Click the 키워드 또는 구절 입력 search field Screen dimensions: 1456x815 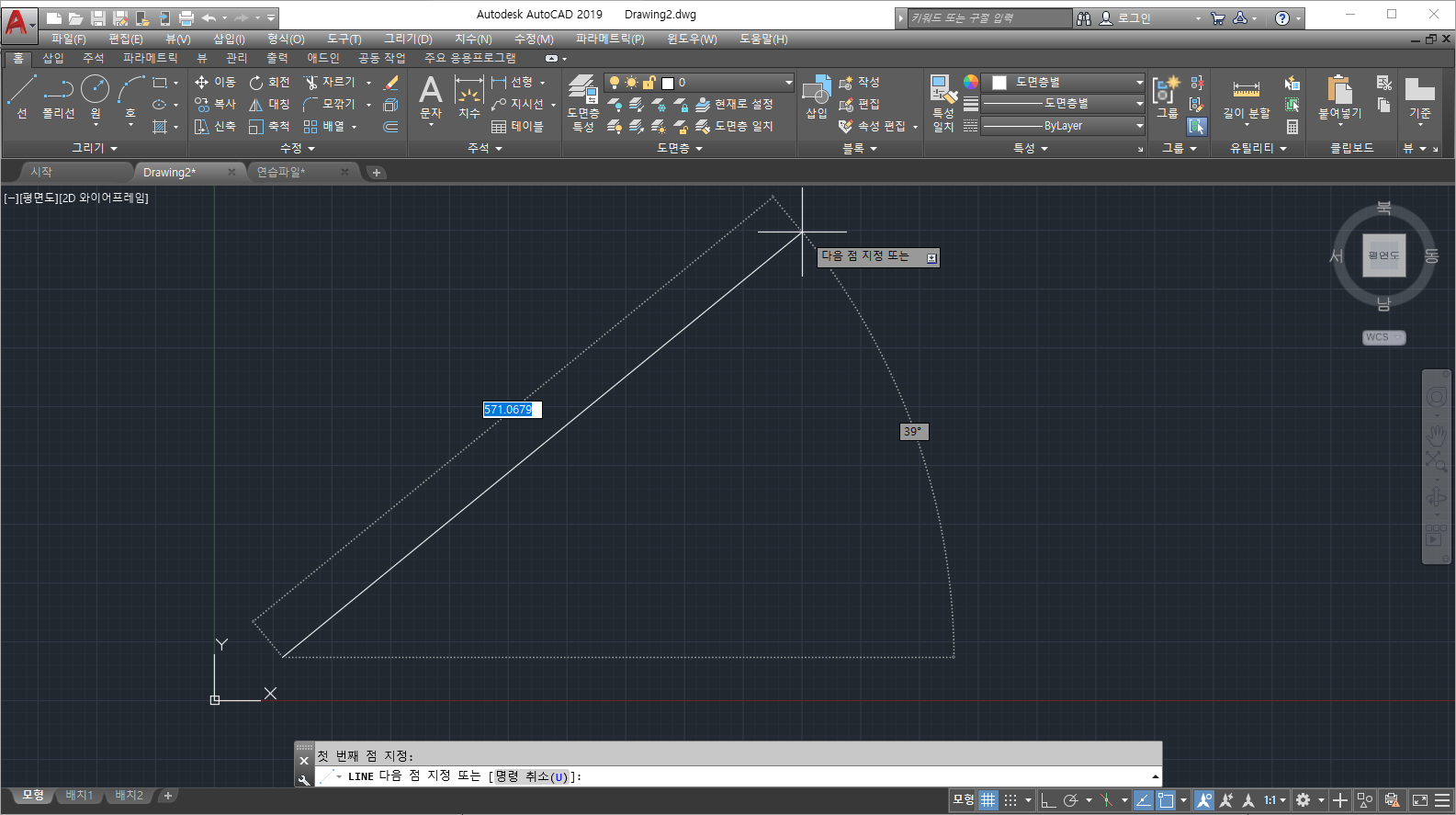coord(988,18)
